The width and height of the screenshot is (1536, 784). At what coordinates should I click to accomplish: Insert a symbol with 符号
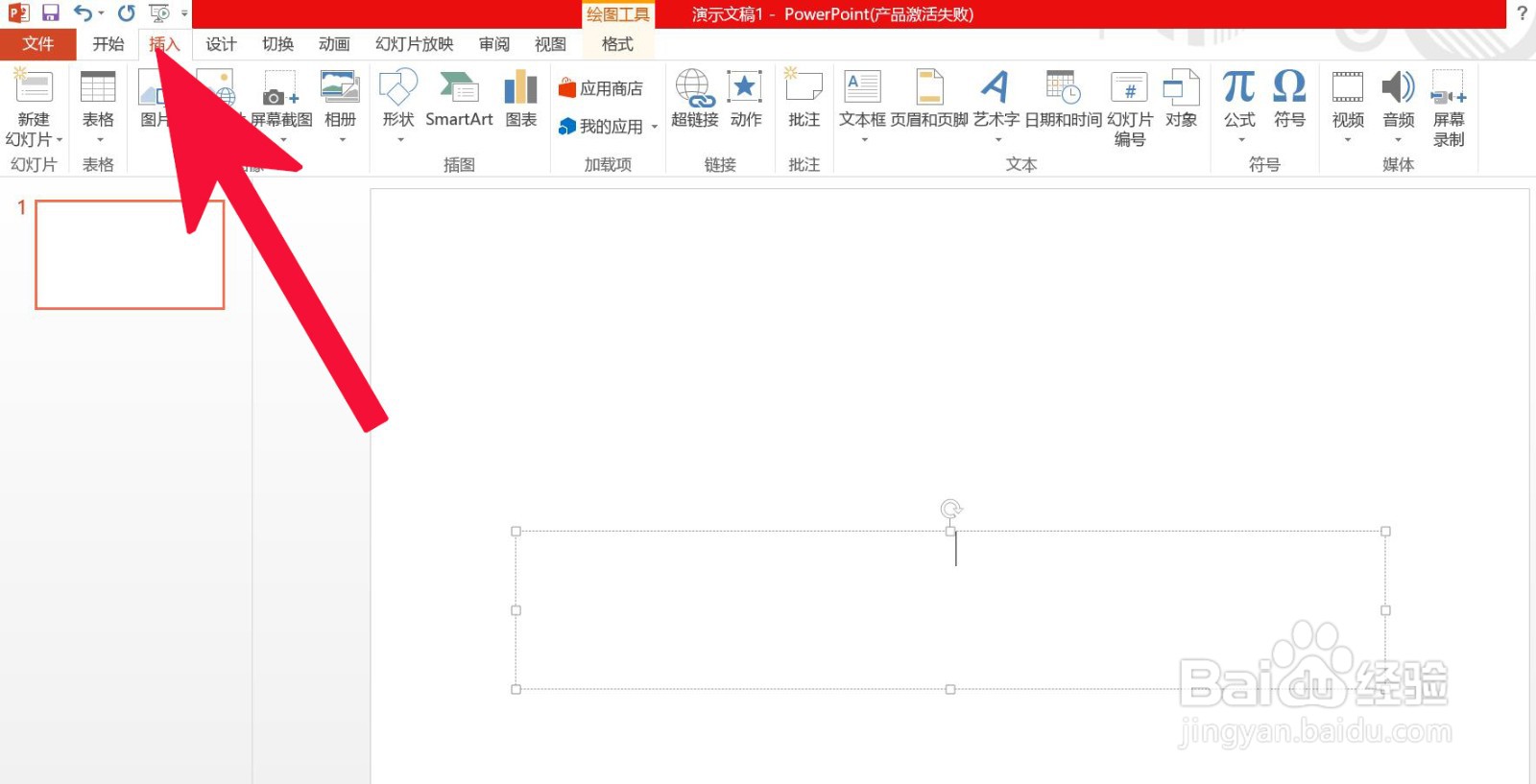[x=1289, y=100]
